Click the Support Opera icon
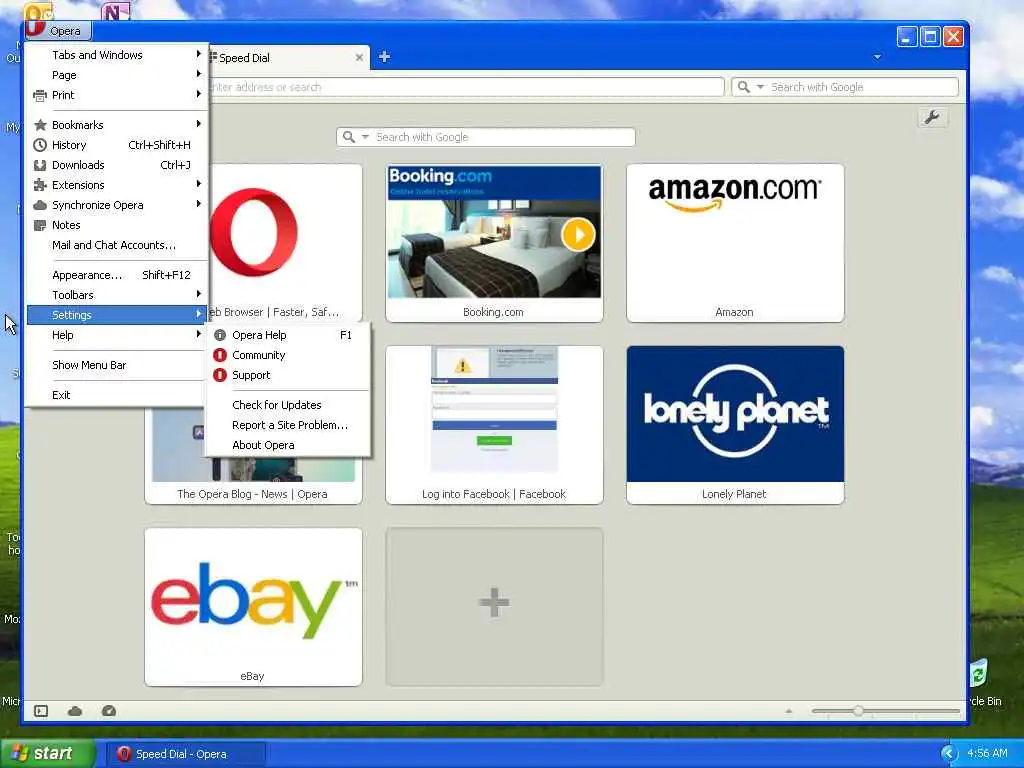 pyautogui.click(x=220, y=375)
